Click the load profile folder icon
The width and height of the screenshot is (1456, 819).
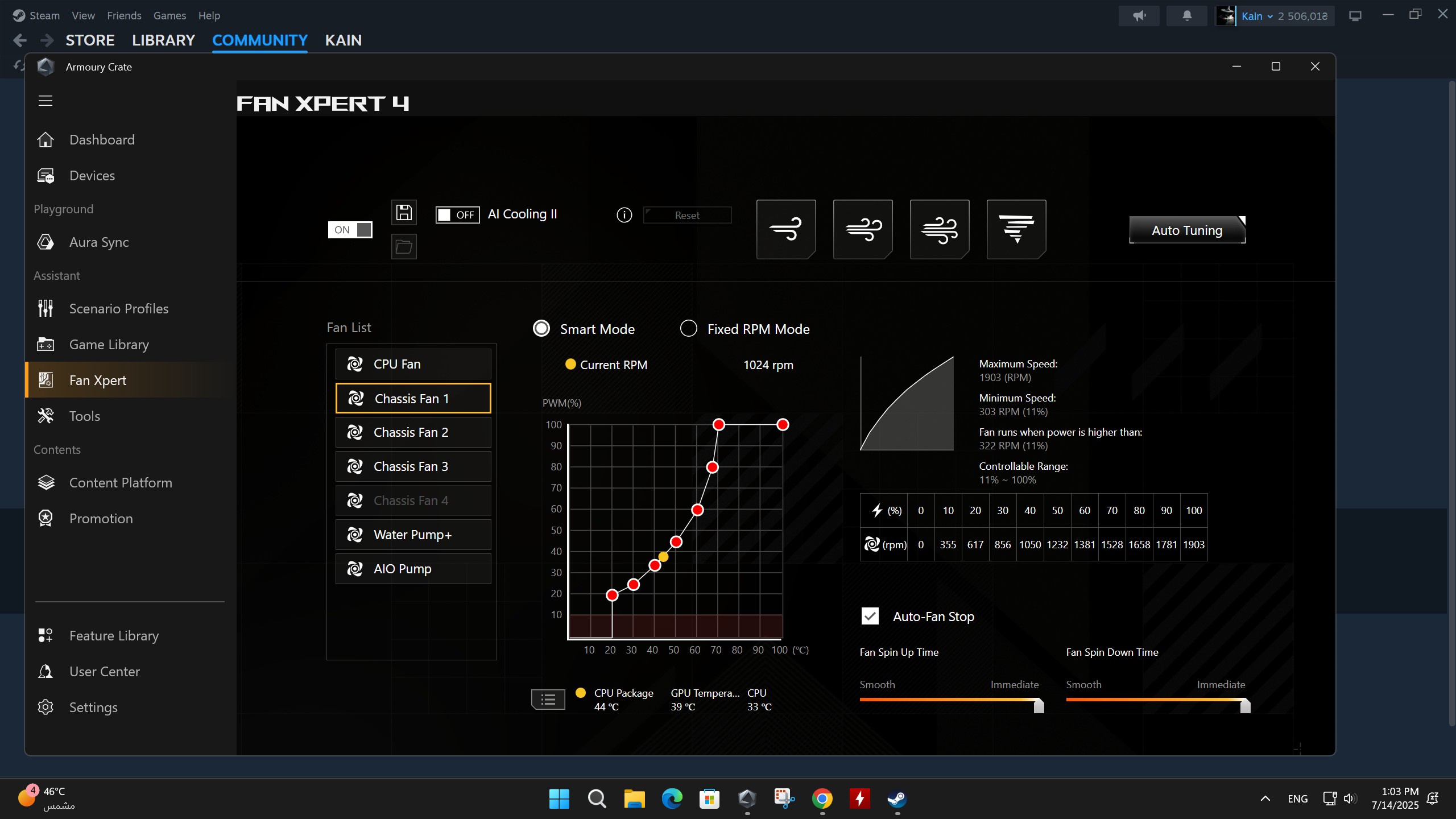coord(404,247)
